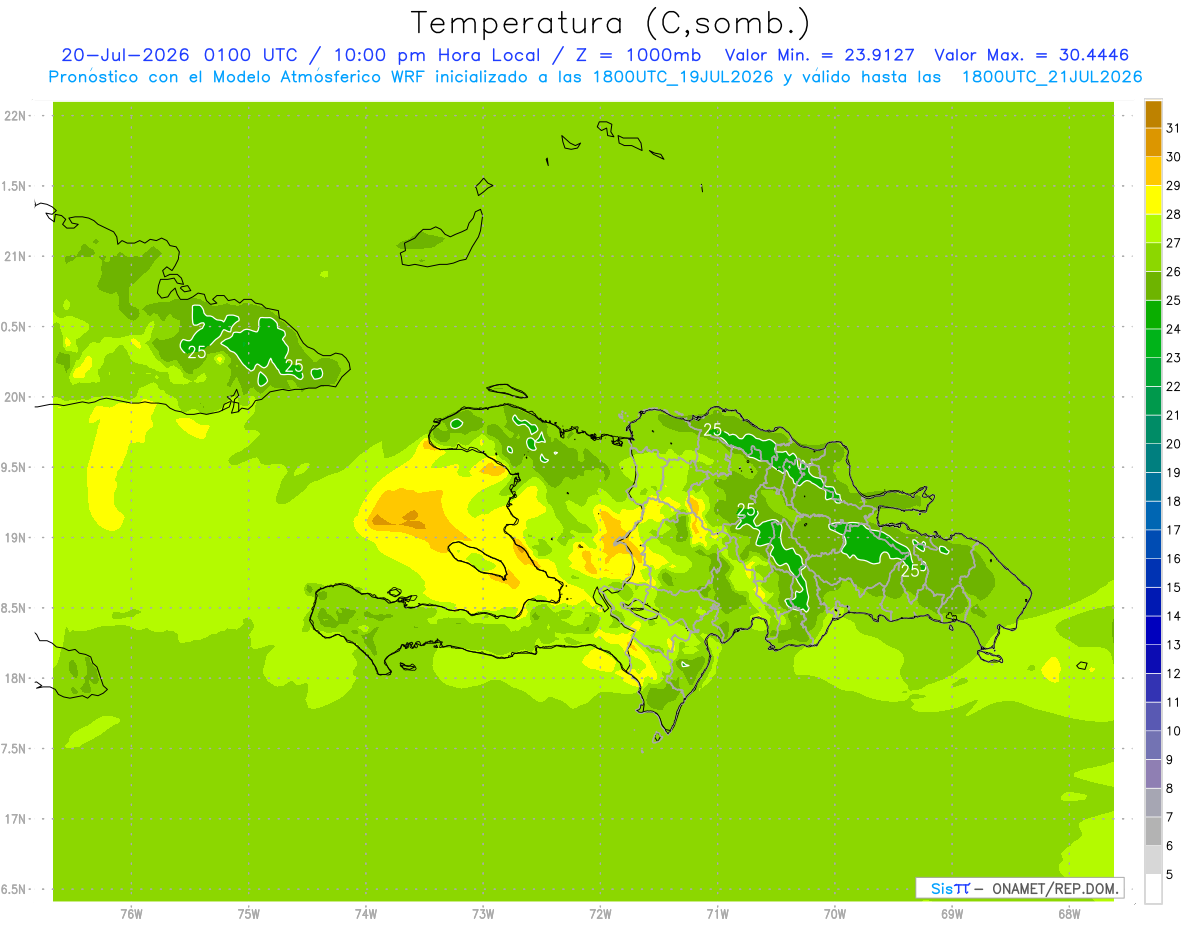1200x927 pixels.
Task: Click the "19N" latitude axis label
Action: click(17, 538)
